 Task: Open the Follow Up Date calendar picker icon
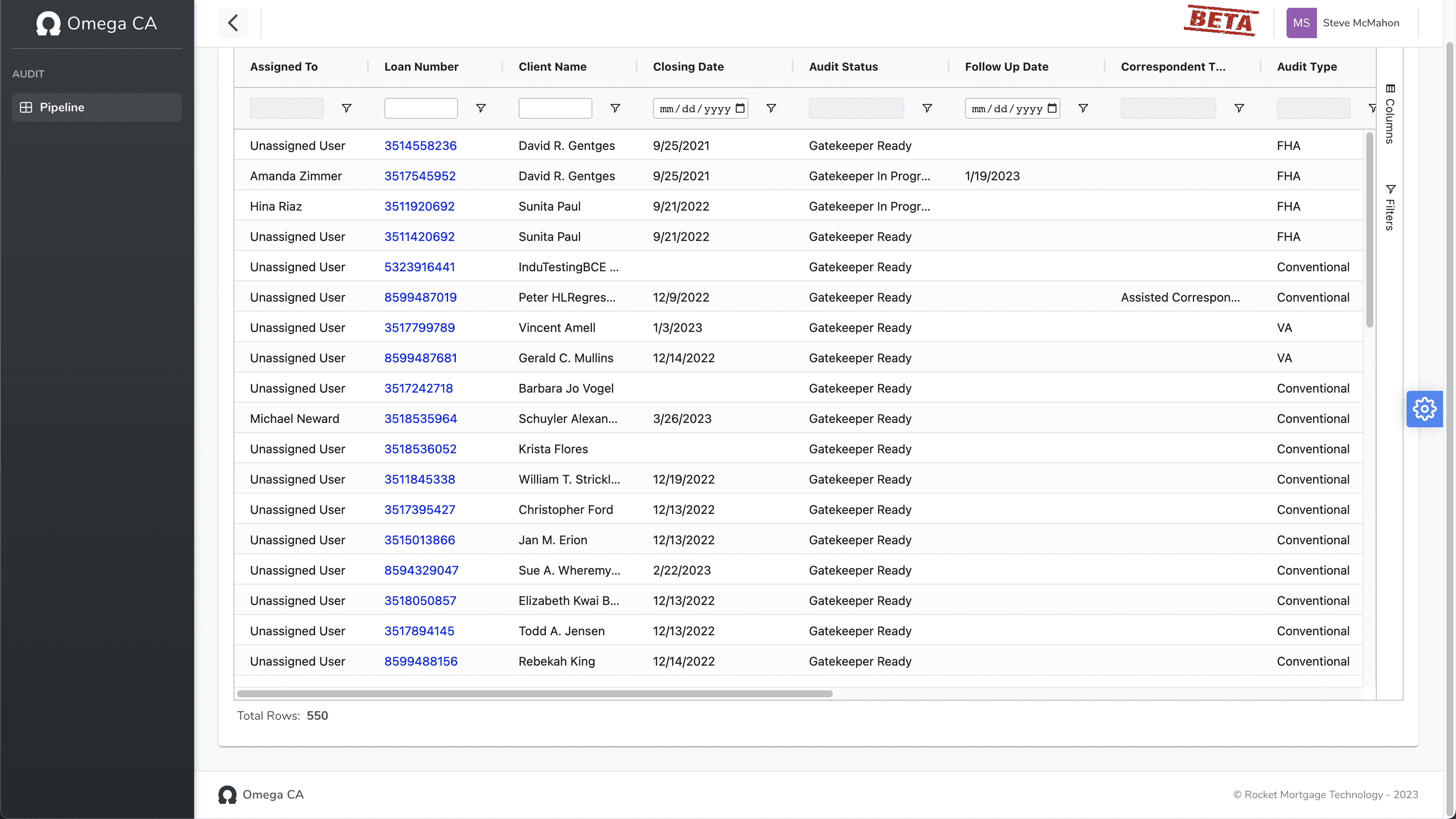coord(1052,108)
